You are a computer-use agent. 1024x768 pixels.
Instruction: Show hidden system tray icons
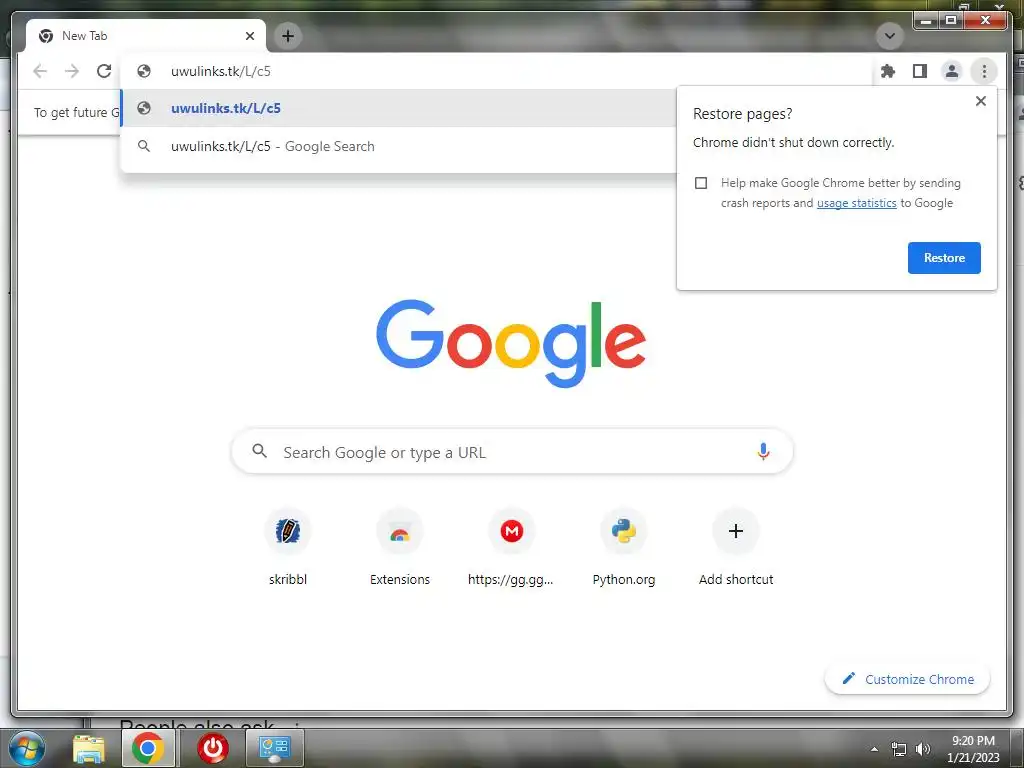874,749
